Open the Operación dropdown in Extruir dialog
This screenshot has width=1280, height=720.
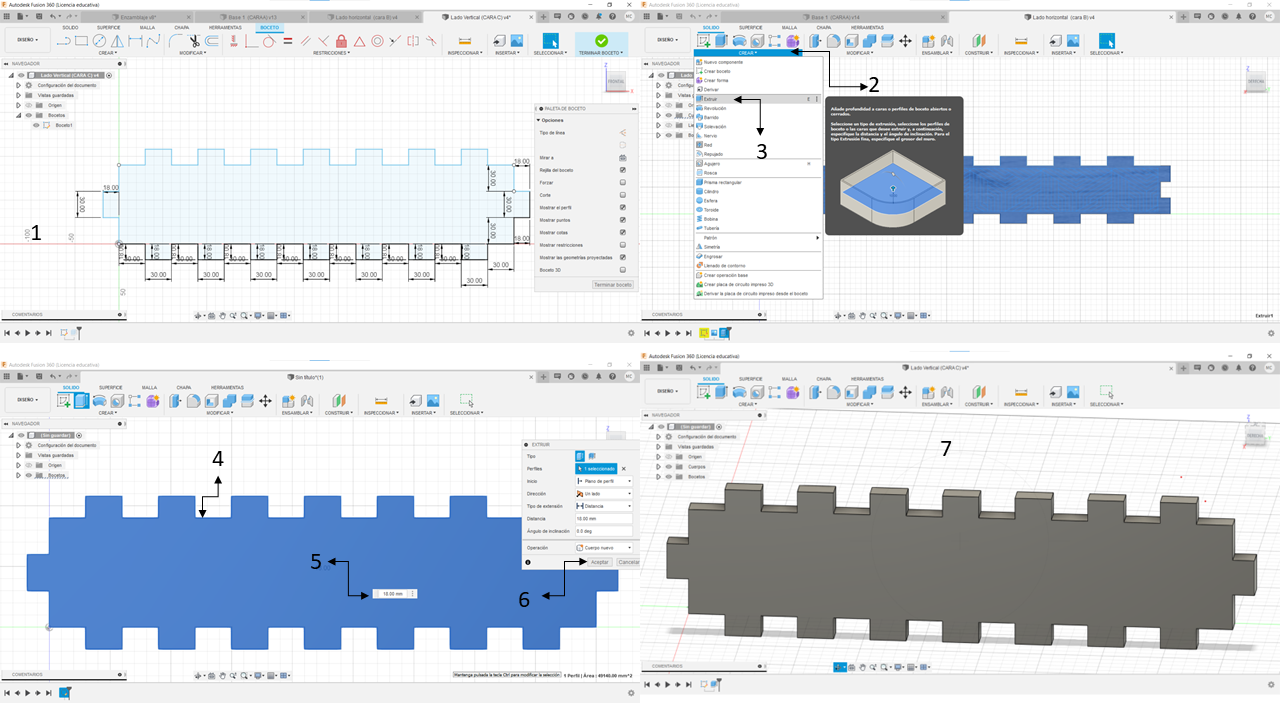pos(604,548)
